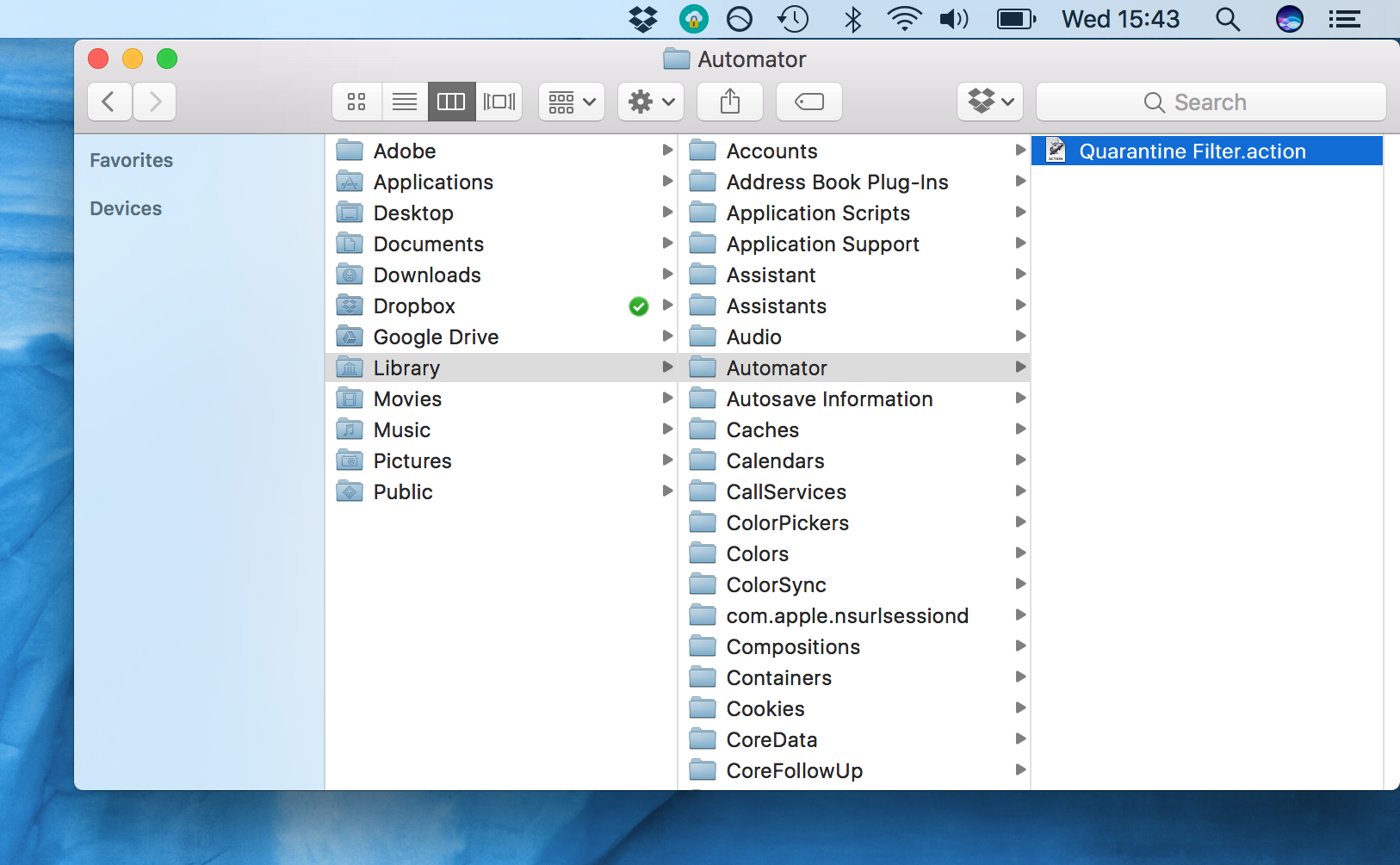
Task: Select the Google Drive folder
Action: pos(502,337)
